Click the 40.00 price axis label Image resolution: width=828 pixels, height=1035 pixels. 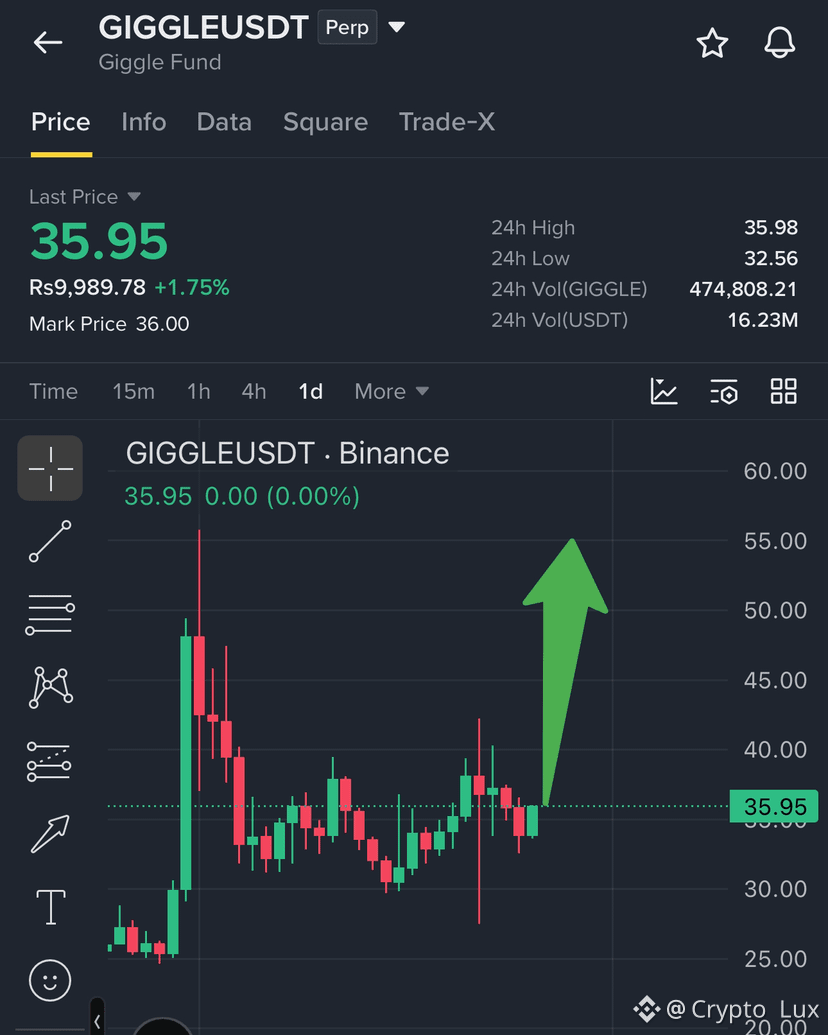tap(775, 750)
